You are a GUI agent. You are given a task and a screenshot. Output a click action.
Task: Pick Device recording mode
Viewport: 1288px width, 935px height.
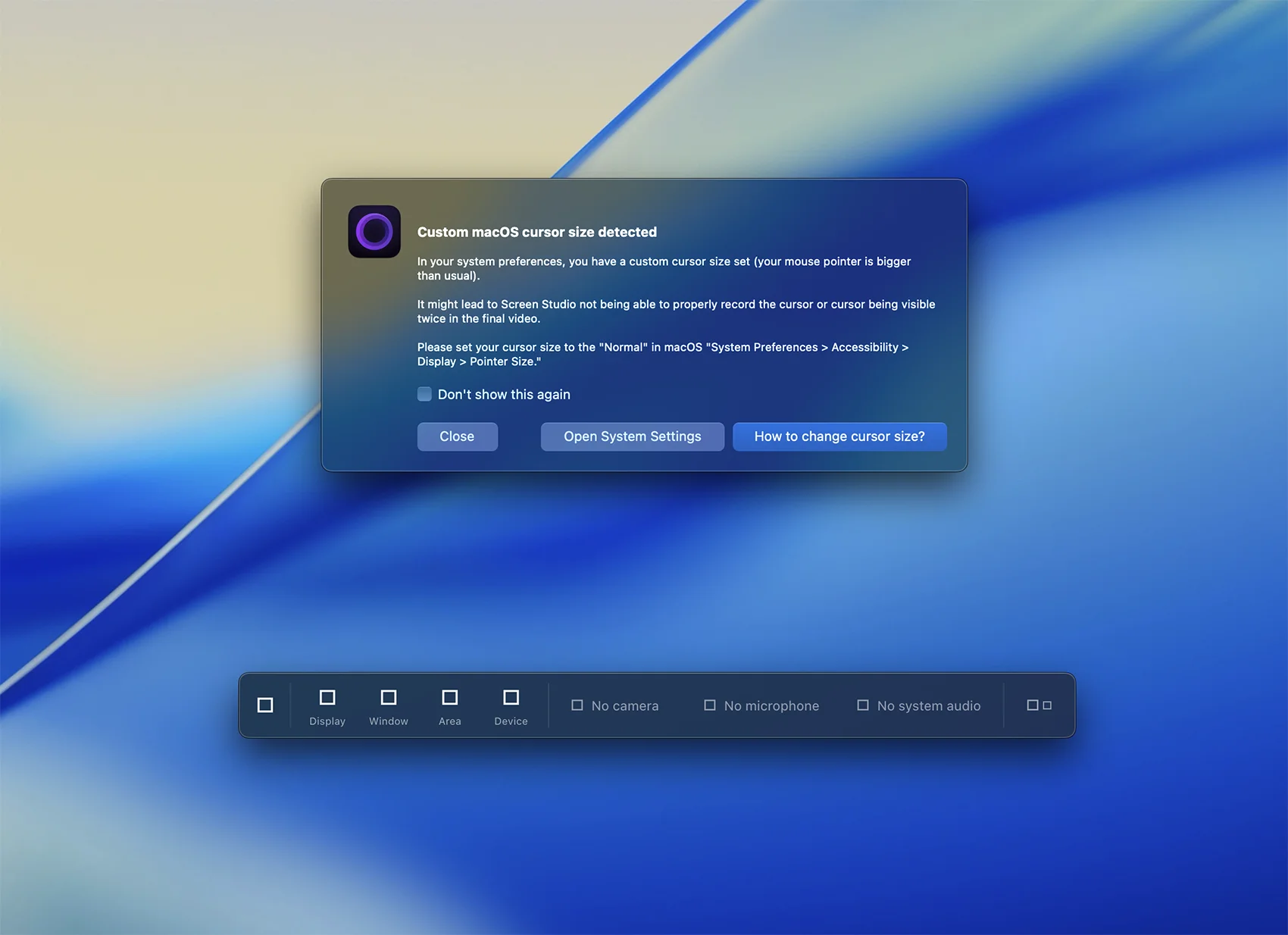[x=511, y=698]
